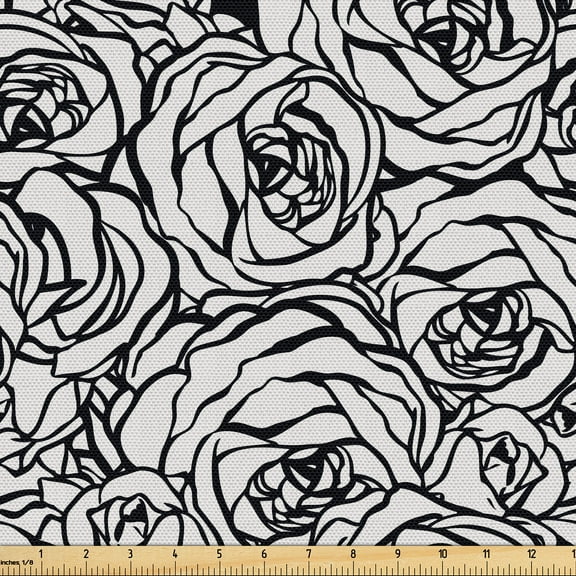Click the number 11 on the ruler
Viewport: 576px width, 576px height.
[487, 554]
